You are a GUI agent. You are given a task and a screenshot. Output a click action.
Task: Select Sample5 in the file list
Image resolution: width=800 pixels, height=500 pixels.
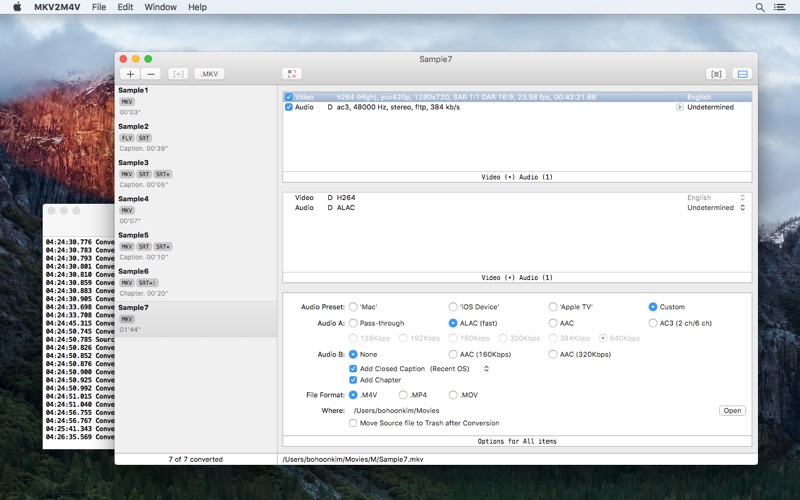(x=196, y=247)
